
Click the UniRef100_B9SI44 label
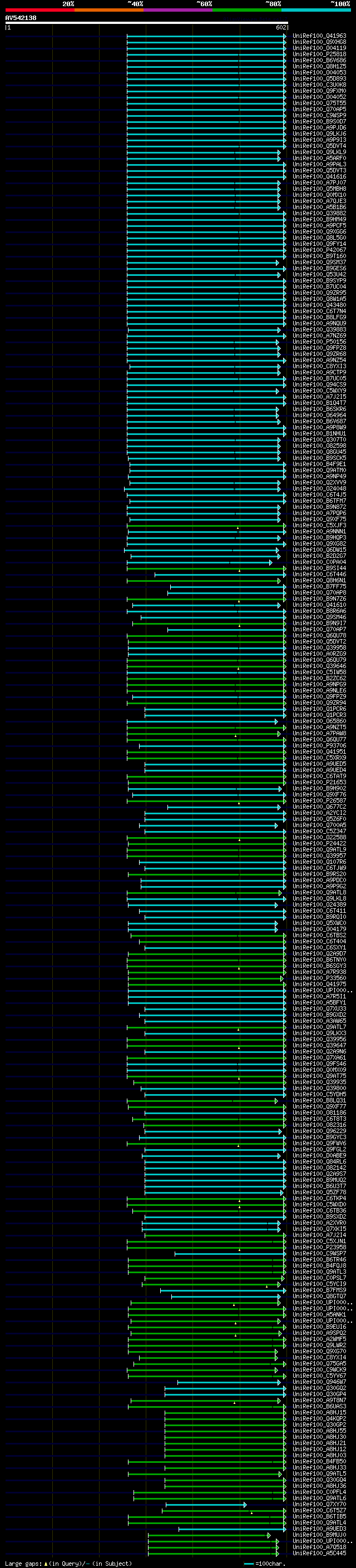pos(319,568)
